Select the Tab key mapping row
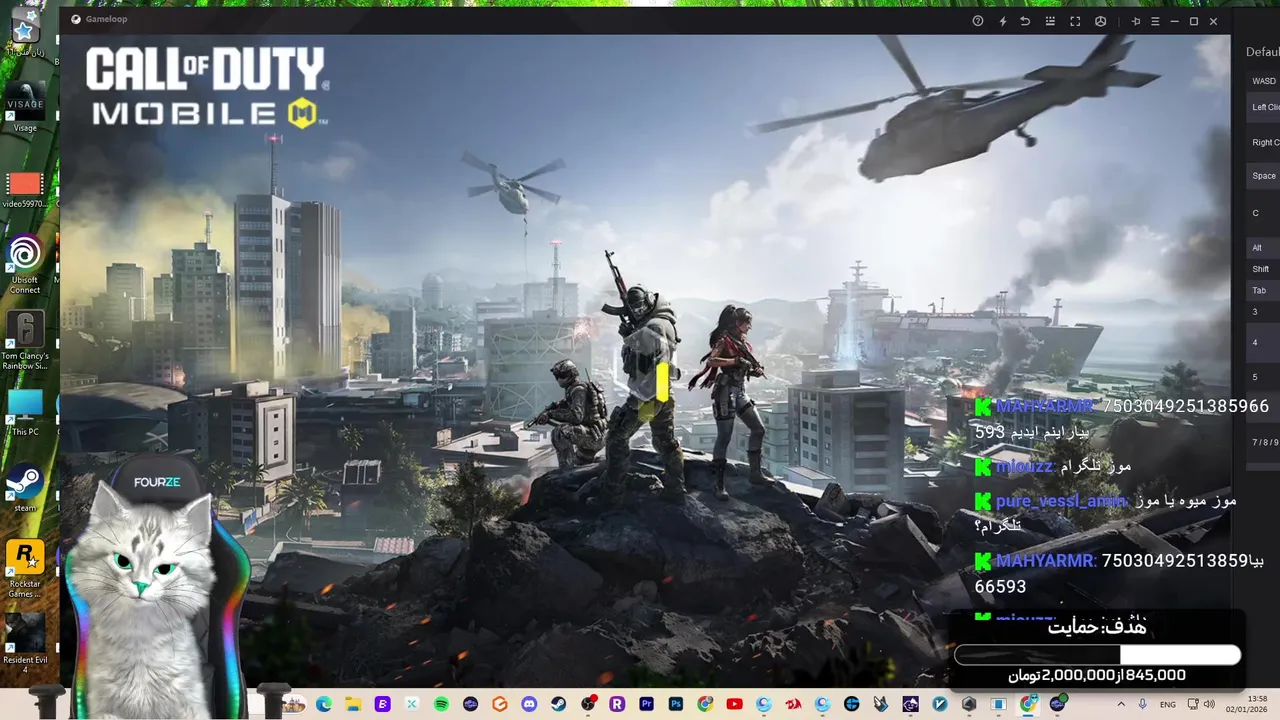Screen dimensions: 1280x720 tap(1263, 291)
